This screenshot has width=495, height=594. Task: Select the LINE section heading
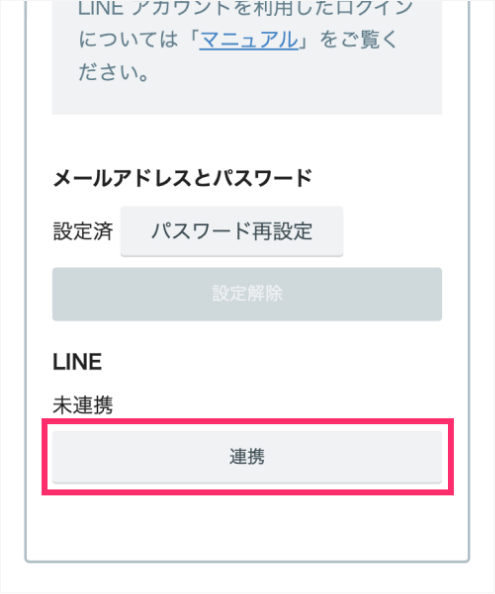tap(77, 362)
